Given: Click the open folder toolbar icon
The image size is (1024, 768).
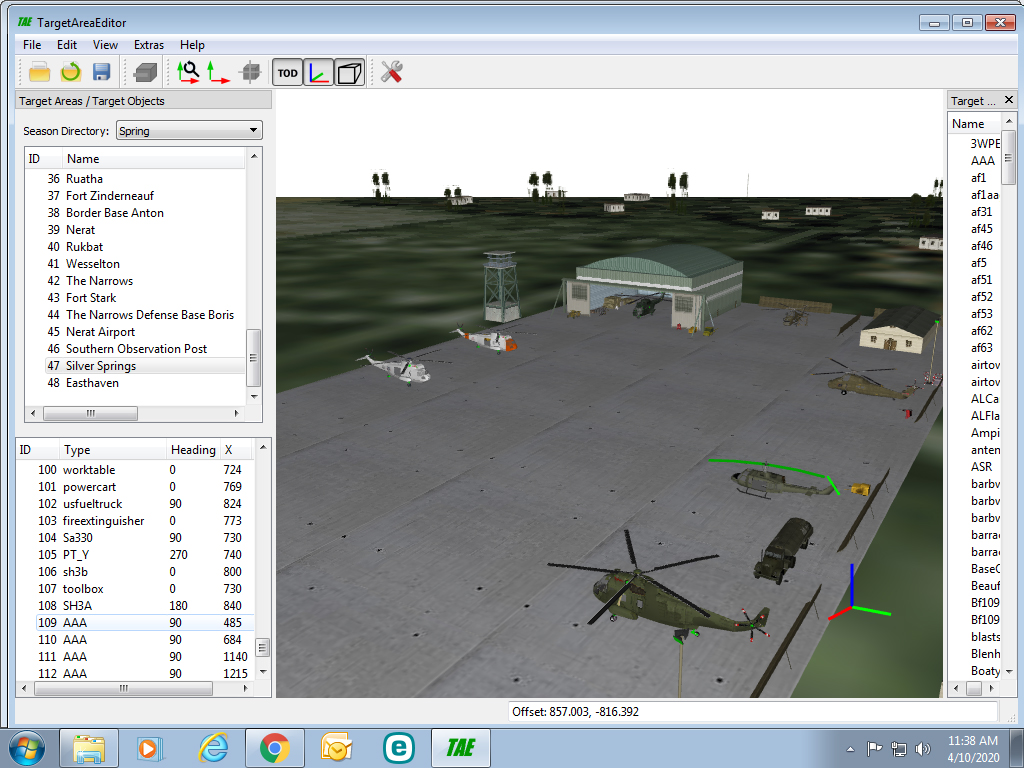Looking at the screenshot, I should pyautogui.click(x=39, y=72).
